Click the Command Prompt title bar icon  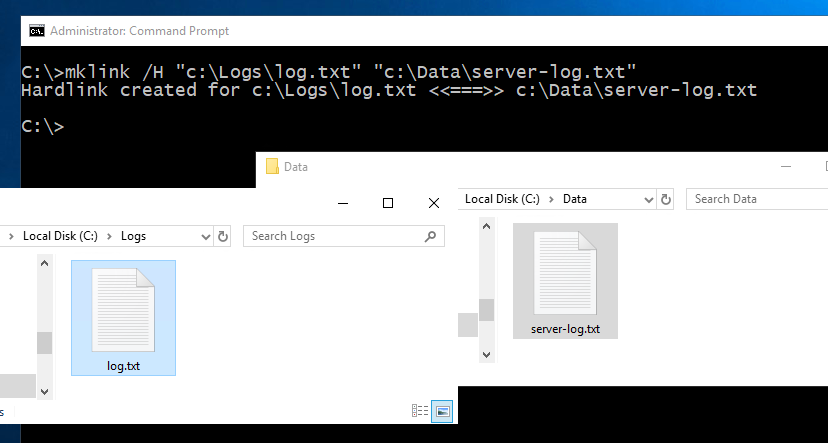click(x=36, y=31)
